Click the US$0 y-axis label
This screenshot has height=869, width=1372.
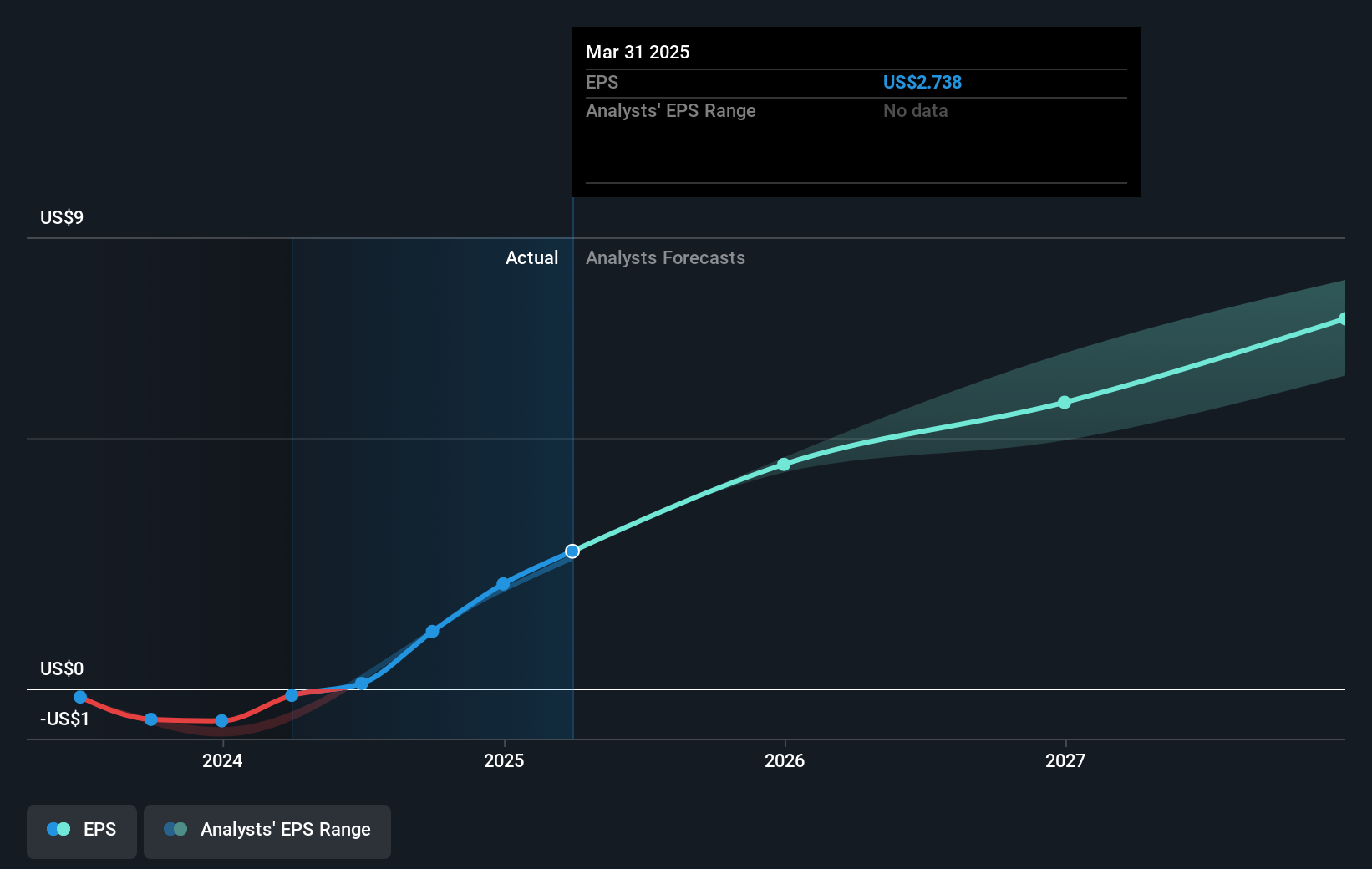[62, 668]
